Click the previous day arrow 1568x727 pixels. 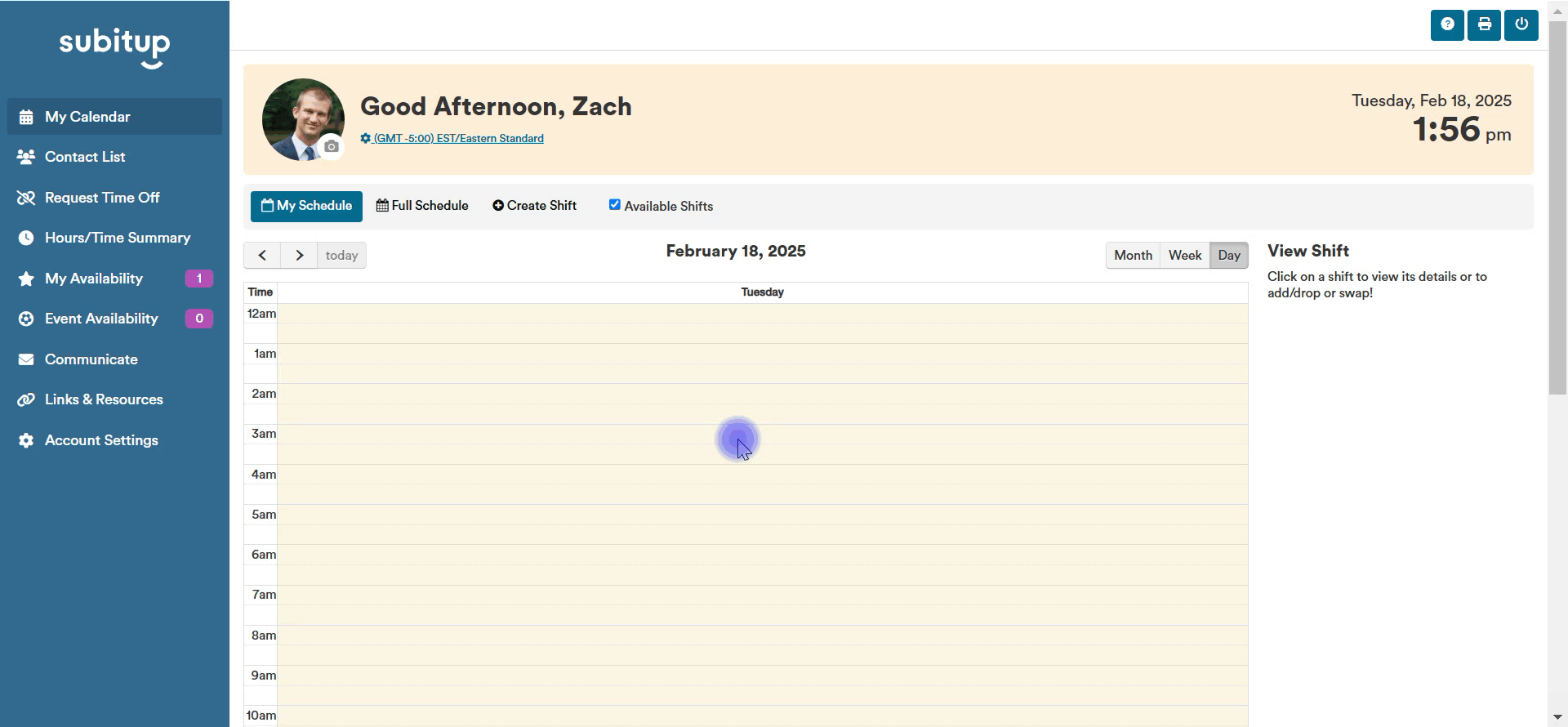[262, 255]
